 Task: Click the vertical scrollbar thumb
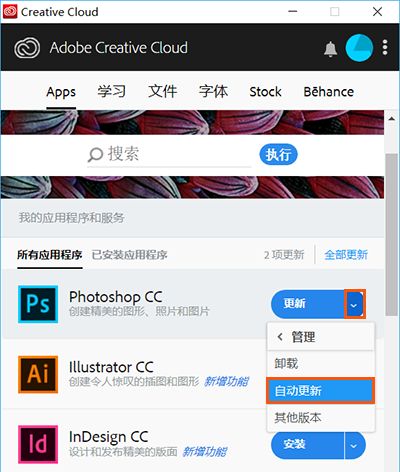point(392,234)
